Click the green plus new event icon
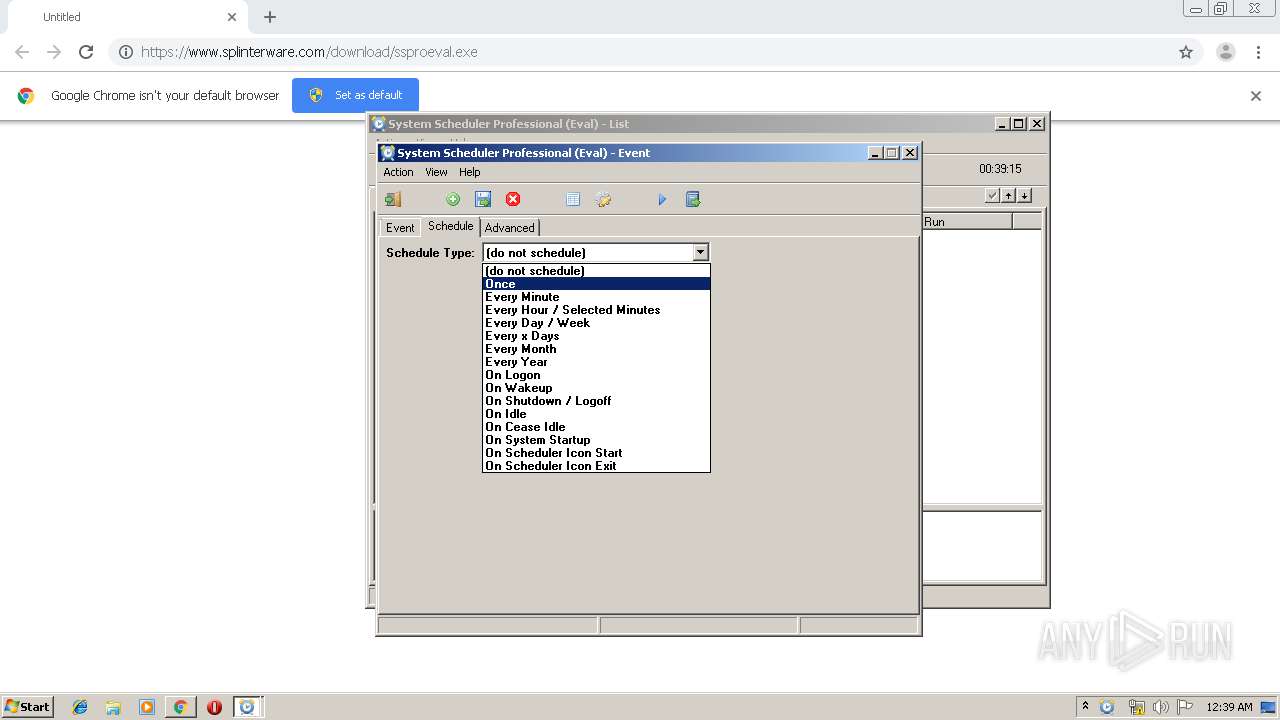This screenshot has height=720, width=1280. (x=453, y=199)
